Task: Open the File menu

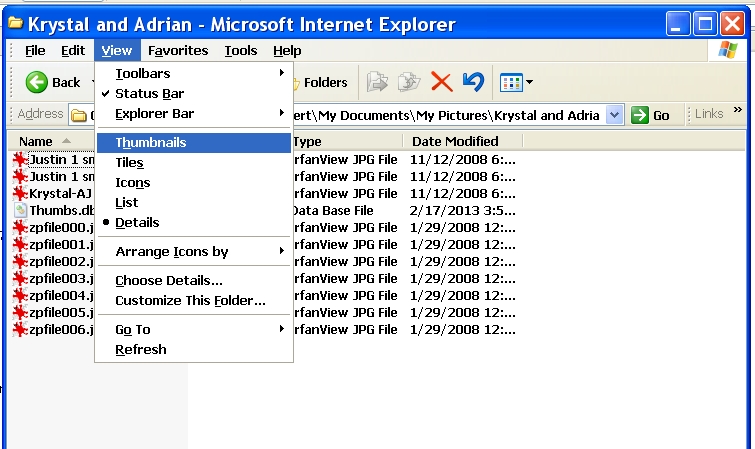Action: click(35, 51)
